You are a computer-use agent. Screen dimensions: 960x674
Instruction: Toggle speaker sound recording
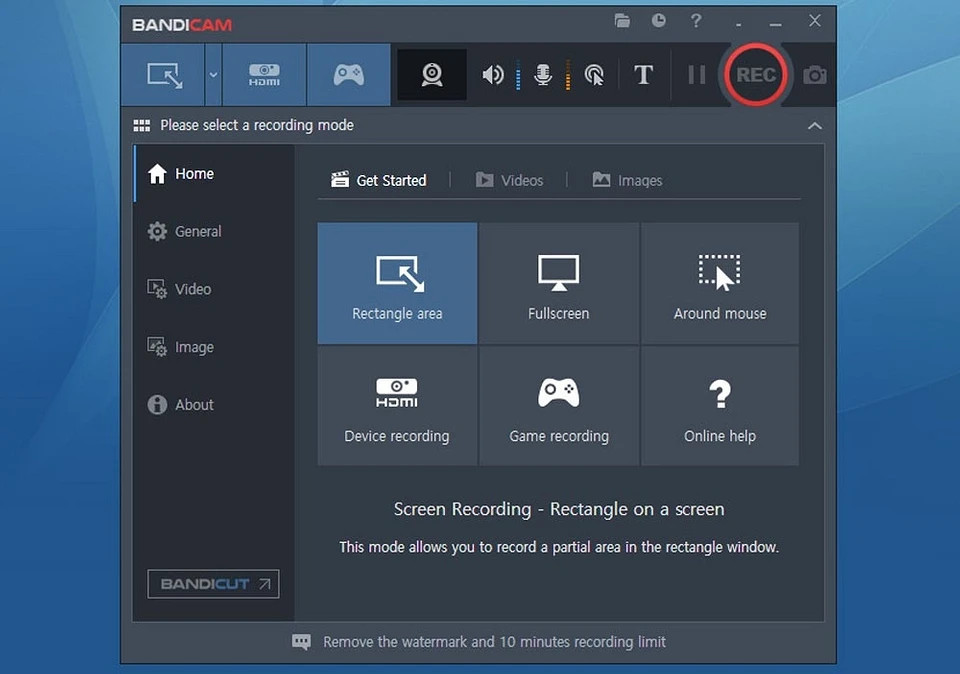click(493, 75)
